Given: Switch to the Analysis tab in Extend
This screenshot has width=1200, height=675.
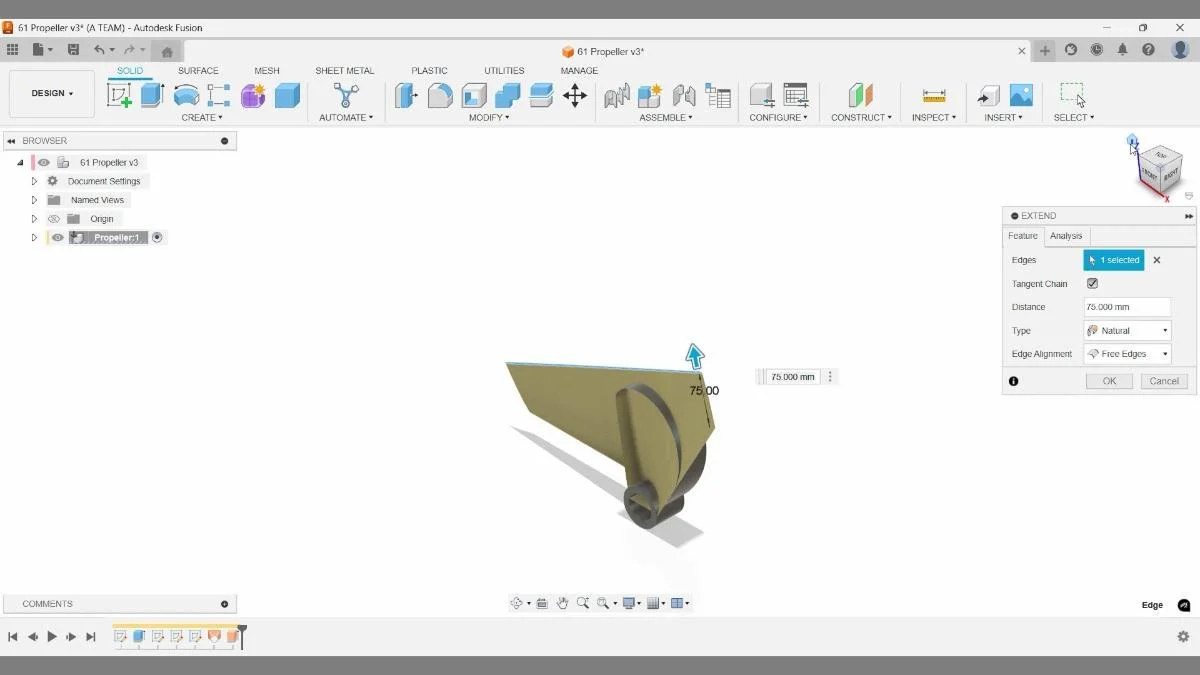Looking at the screenshot, I should click(x=1065, y=236).
